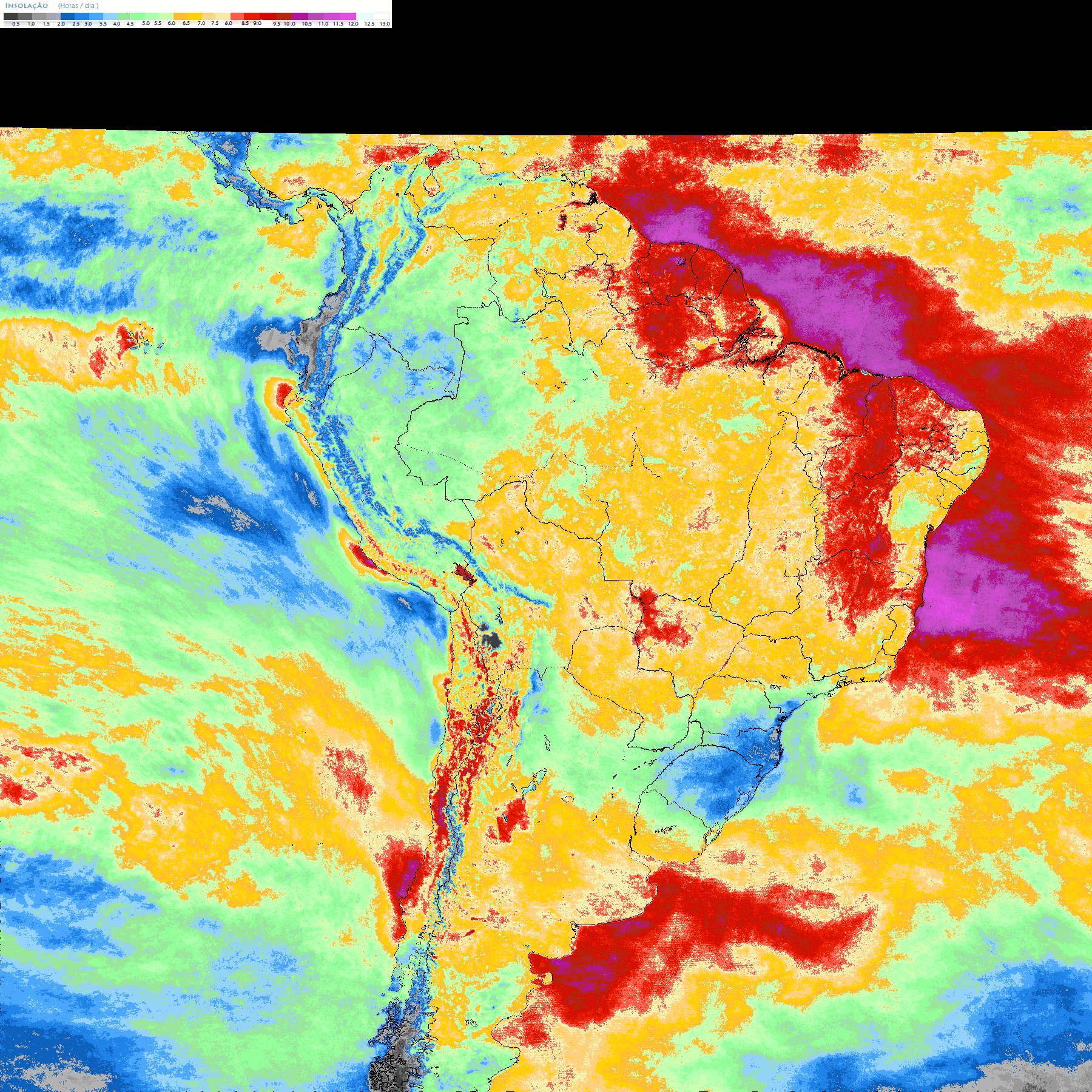Click the 1.0 legend value
1092x1092 pixels.
click(31, 24)
